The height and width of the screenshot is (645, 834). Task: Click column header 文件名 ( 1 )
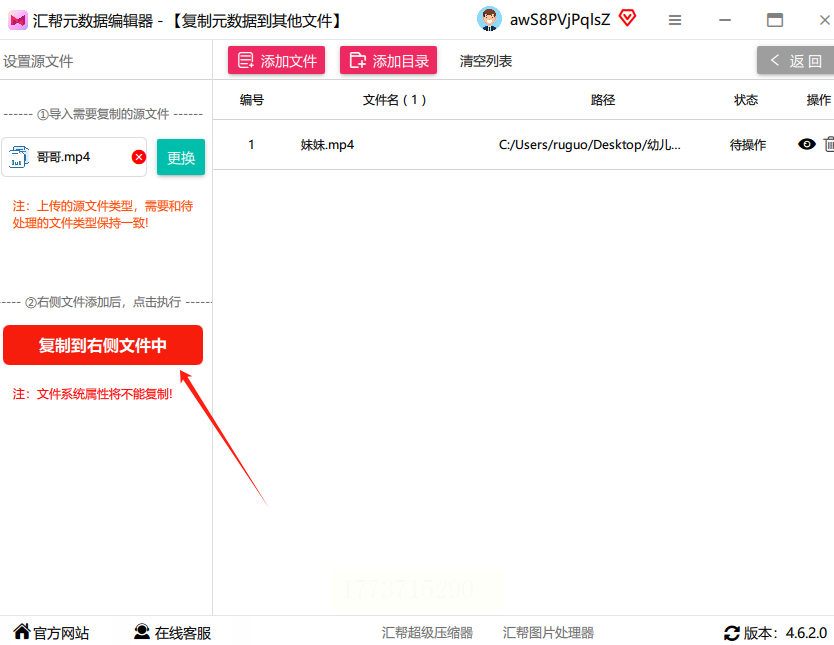394,100
